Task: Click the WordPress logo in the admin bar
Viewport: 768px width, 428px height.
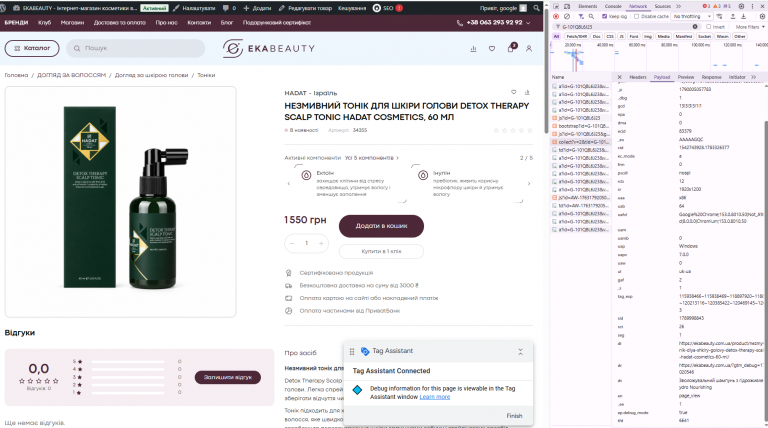Action: 3,8
